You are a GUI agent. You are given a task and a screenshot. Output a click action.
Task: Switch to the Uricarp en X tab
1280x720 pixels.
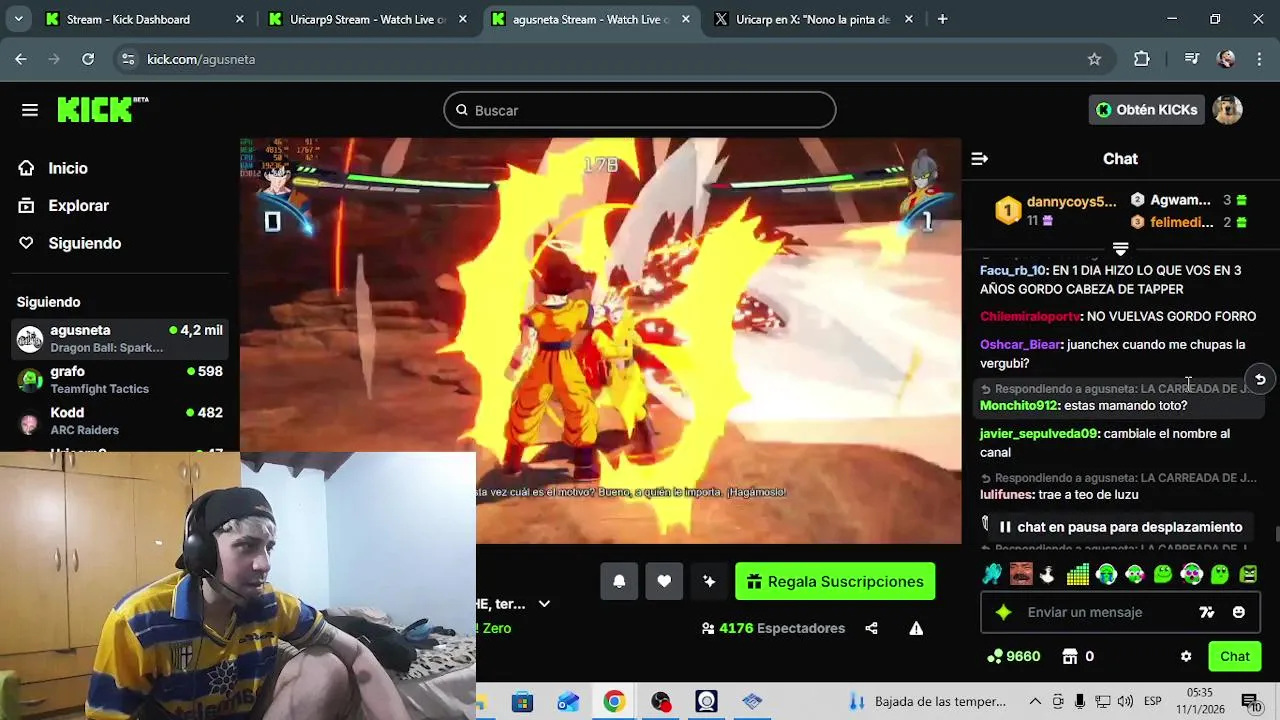pos(812,19)
